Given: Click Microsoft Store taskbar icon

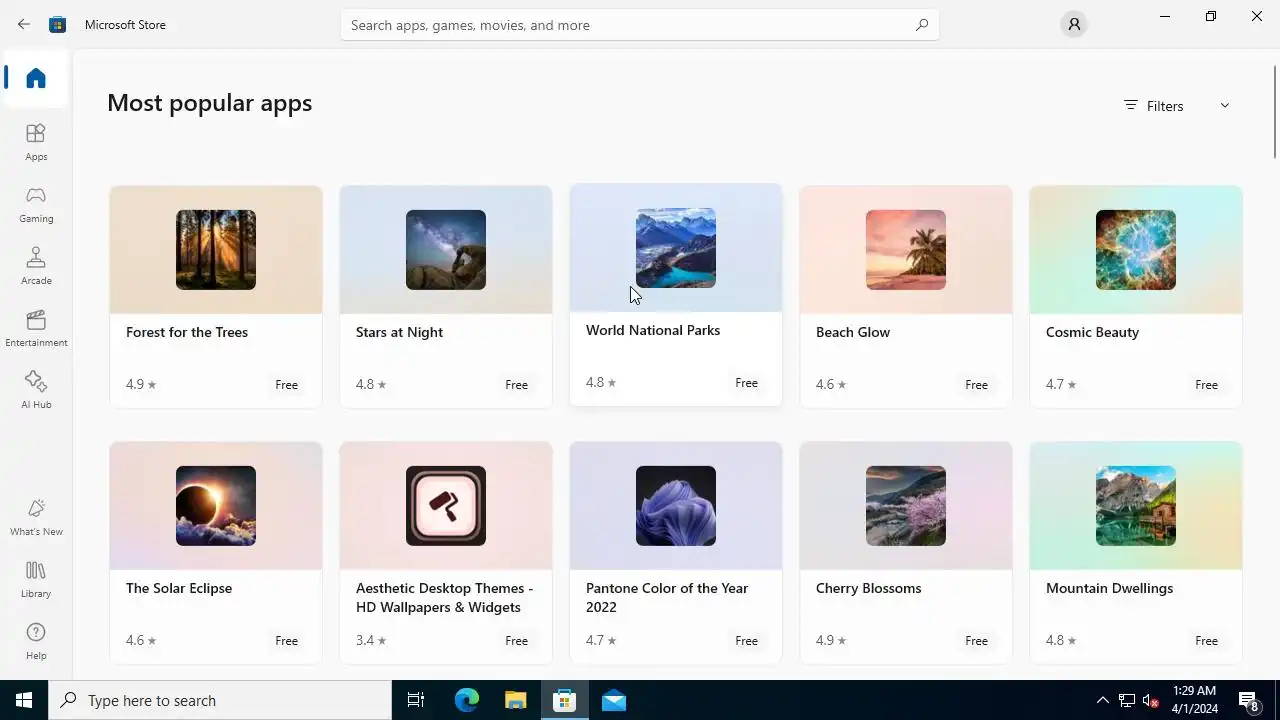Looking at the screenshot, I should click(565, 700).
